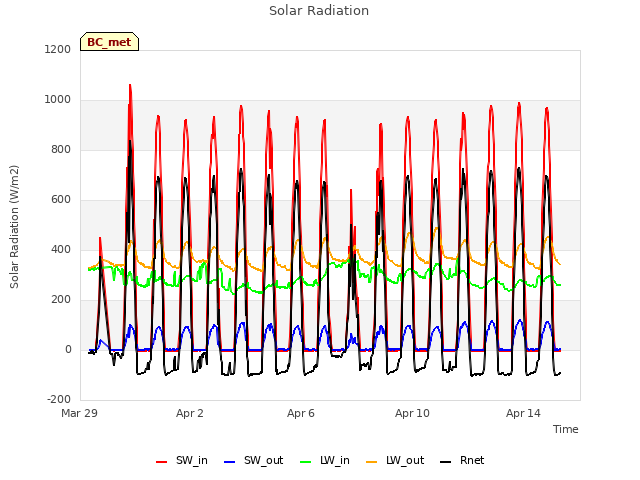Screen dimensions: 640x480
Task: Toggle the LW_out legend entry
Action: (x=395, y=461)
